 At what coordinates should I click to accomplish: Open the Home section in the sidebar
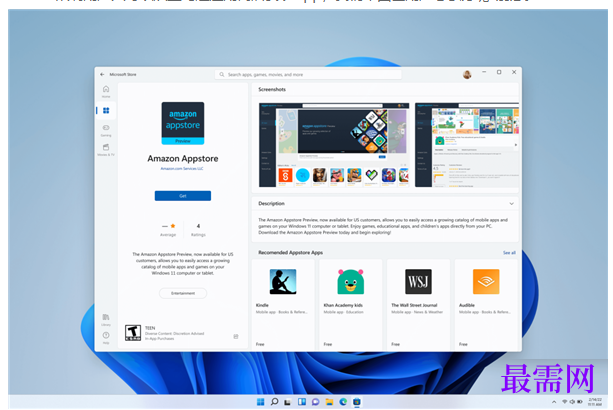pos(106,91)
